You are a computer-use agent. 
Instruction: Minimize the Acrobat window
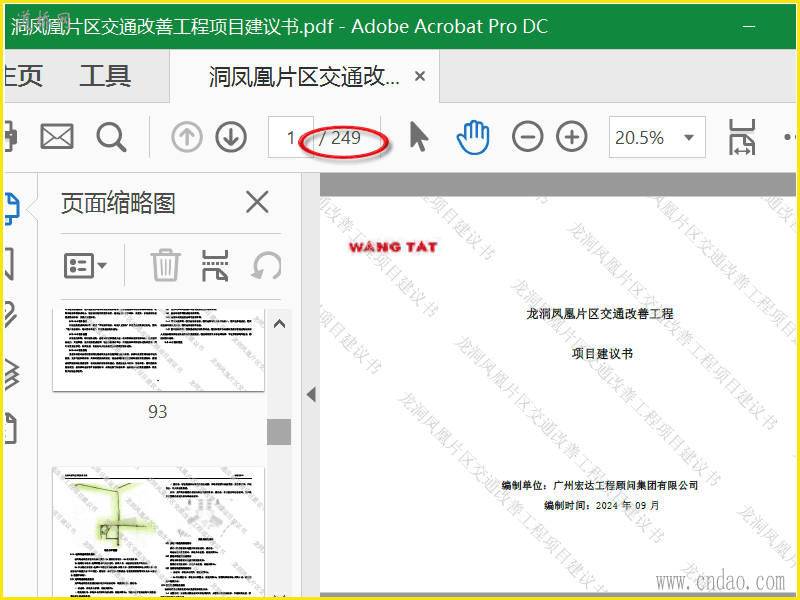[748, 26]
